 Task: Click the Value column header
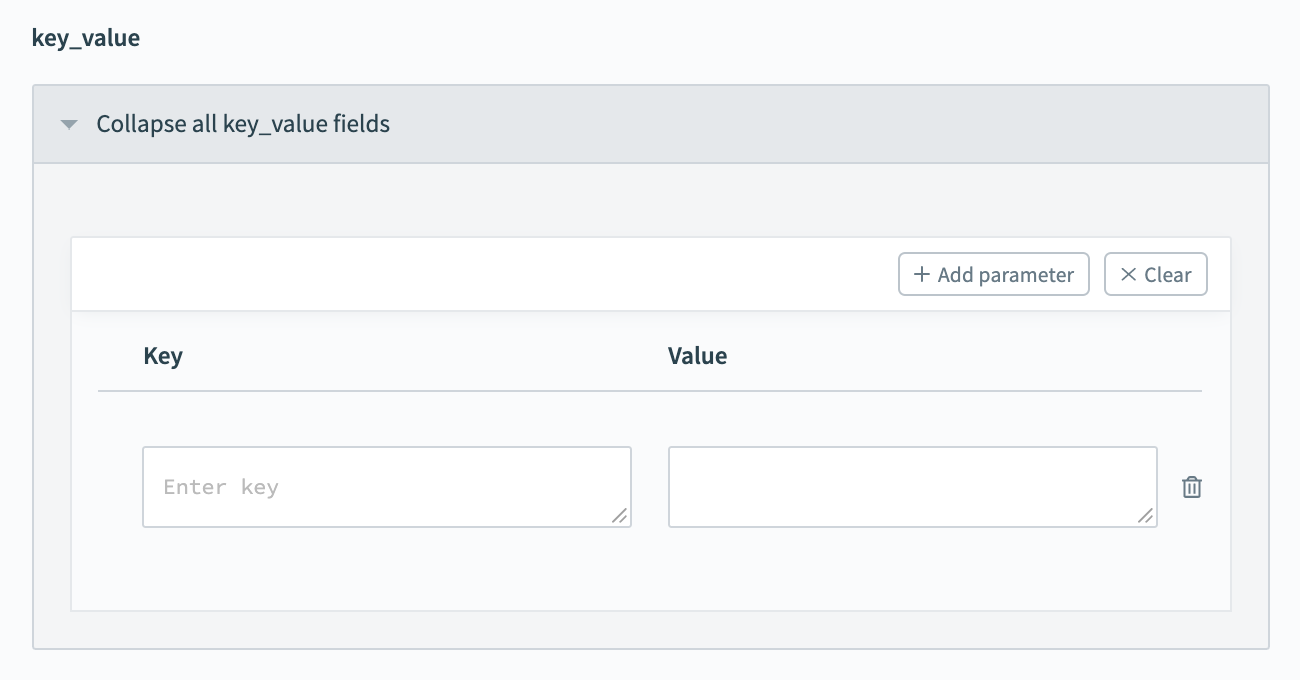tap(697, 355)
